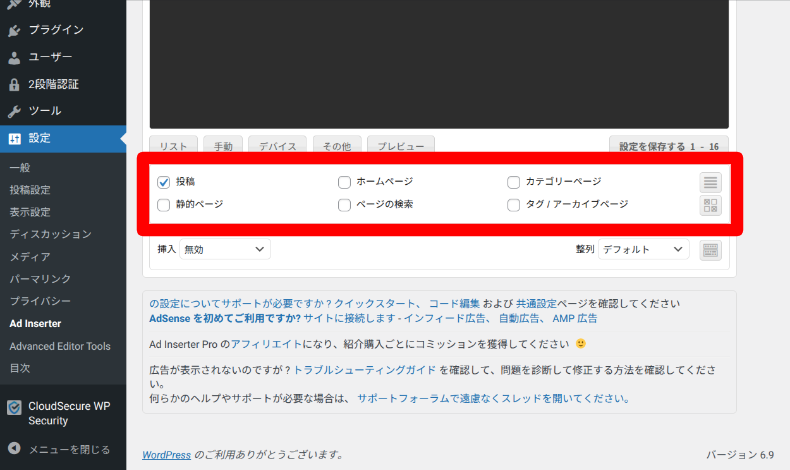This screenshot has width=790, height=470.
Task: Click the CloudSecure WP shield icon
Action: click(x=14, y=407)
